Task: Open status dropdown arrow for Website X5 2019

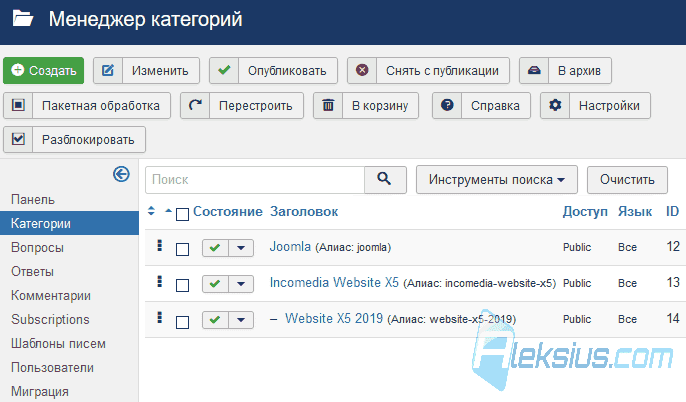Action: coord(241,320)
